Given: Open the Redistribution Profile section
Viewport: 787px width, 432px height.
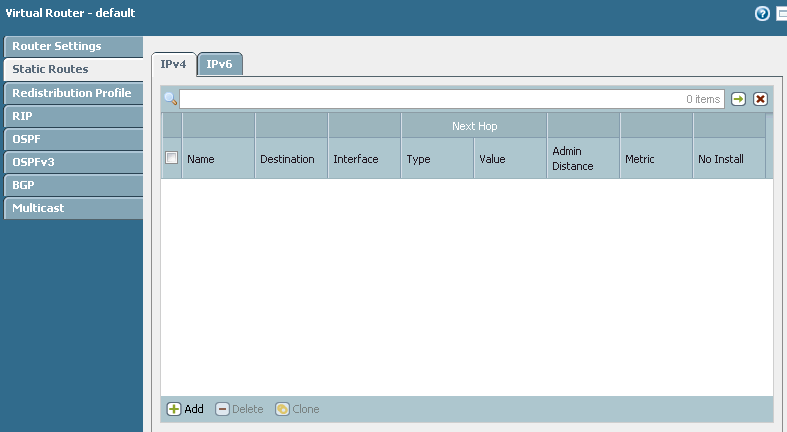Looking at the screenshot, I should click(71, 93).
